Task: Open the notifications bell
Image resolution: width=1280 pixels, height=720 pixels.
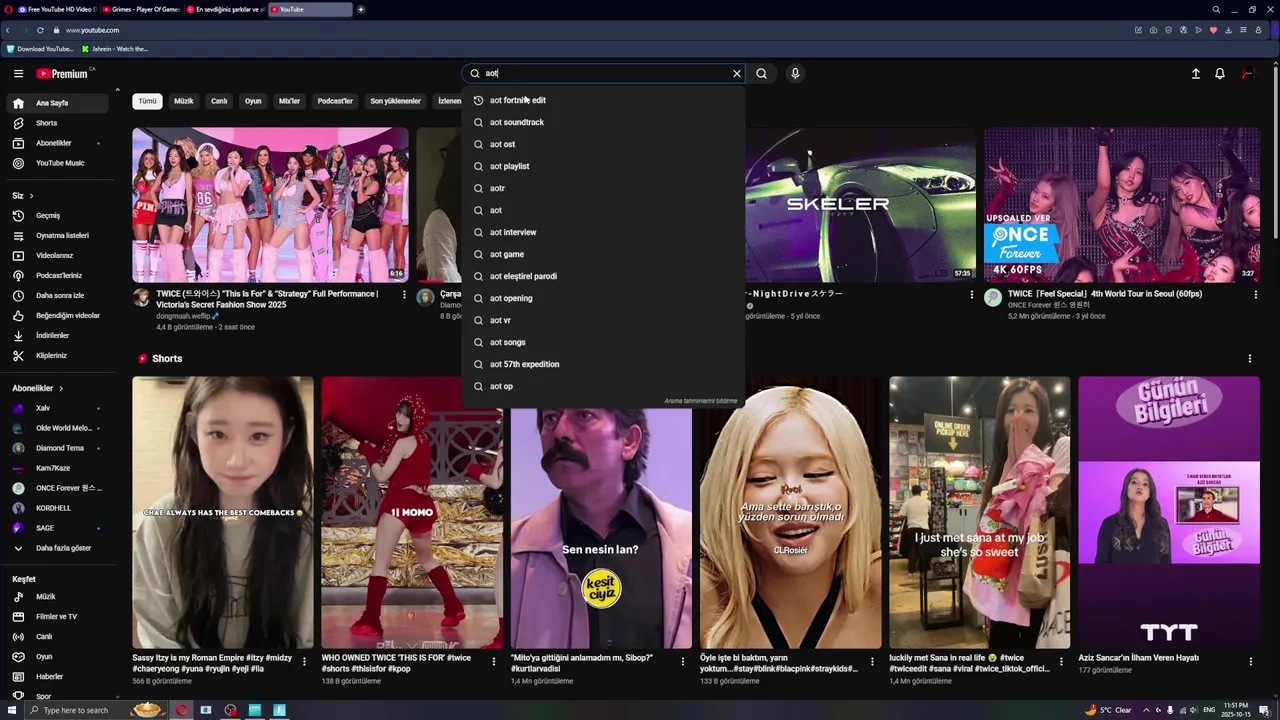Action: pos(1220,73)
